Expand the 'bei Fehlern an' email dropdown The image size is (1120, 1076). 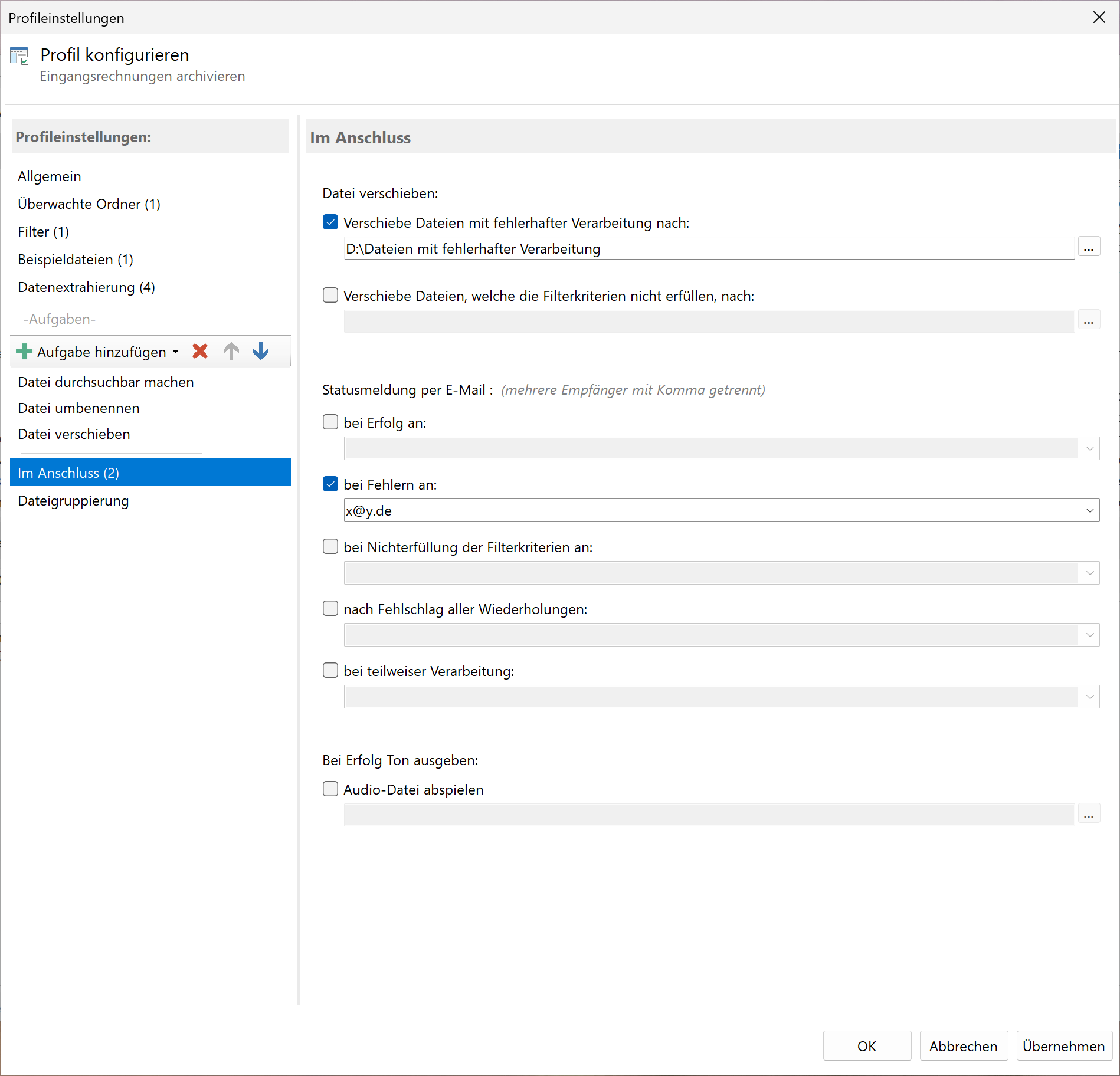(x=1089, y=511)
